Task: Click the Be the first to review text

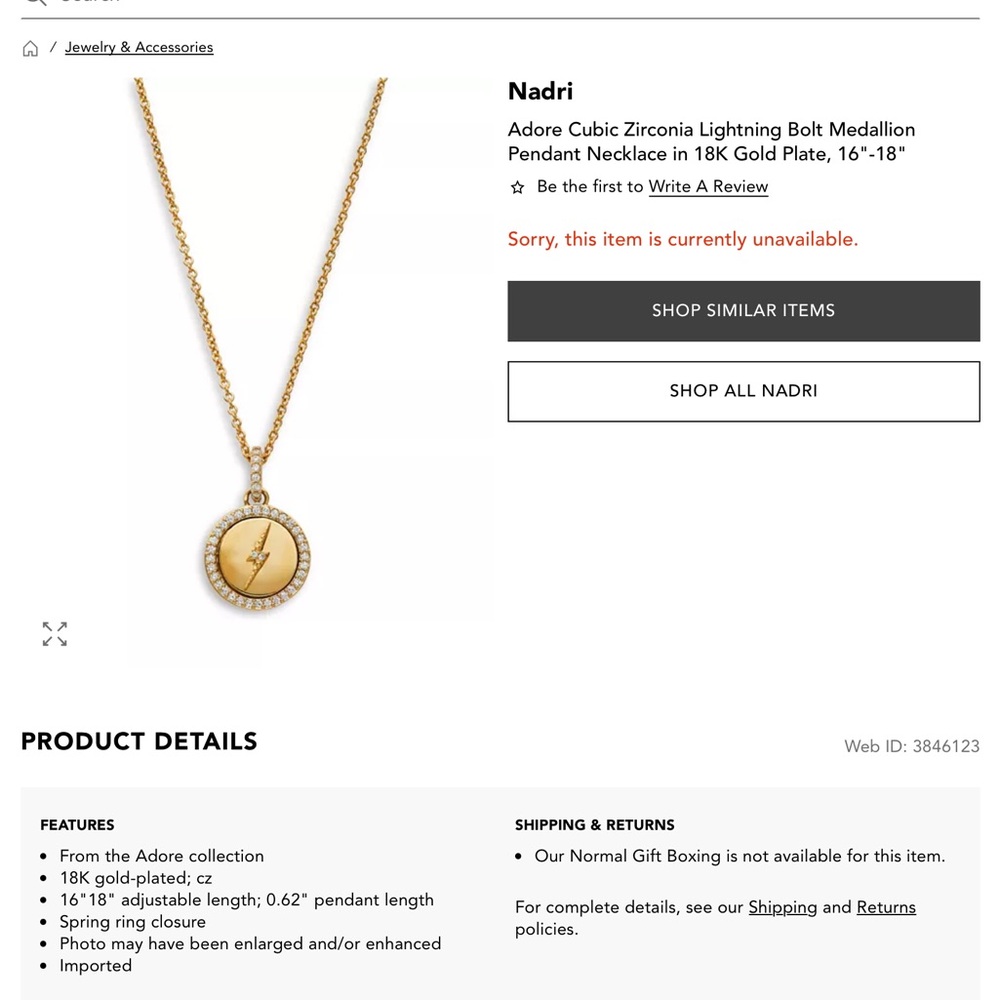Action: coord(589,186)
